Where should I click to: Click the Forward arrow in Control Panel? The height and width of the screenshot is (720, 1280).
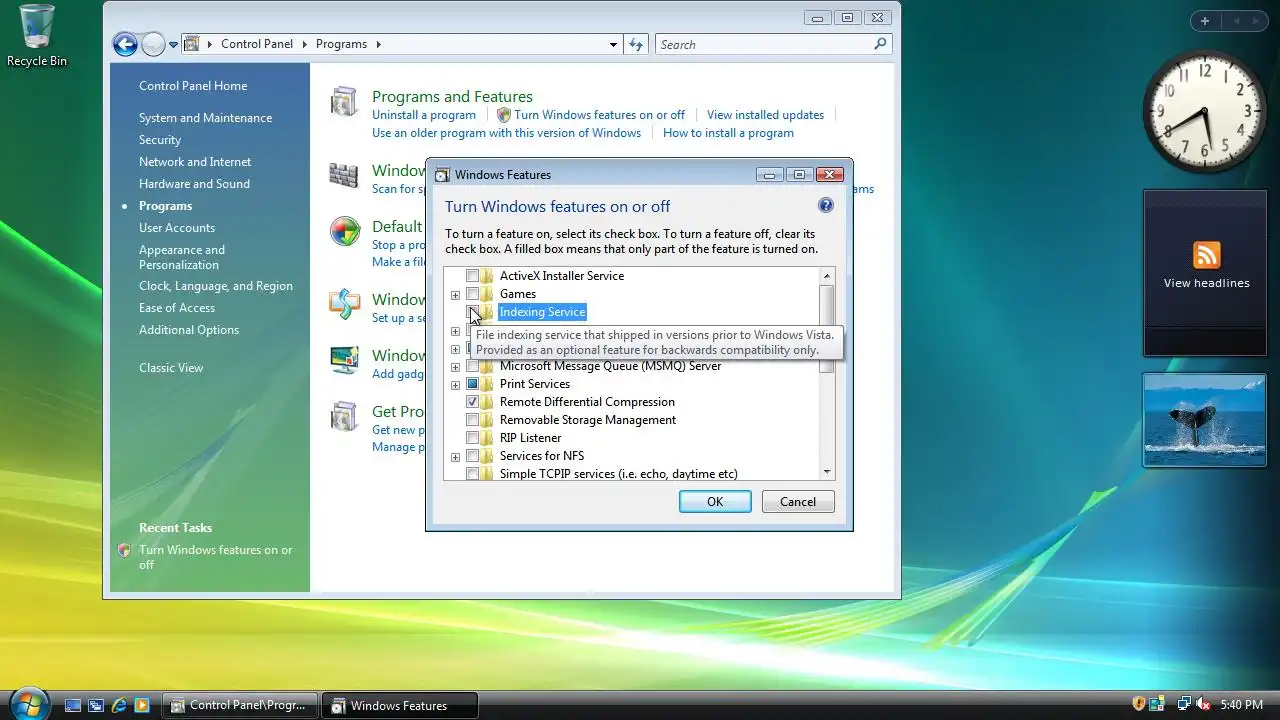tap(153, 44)
